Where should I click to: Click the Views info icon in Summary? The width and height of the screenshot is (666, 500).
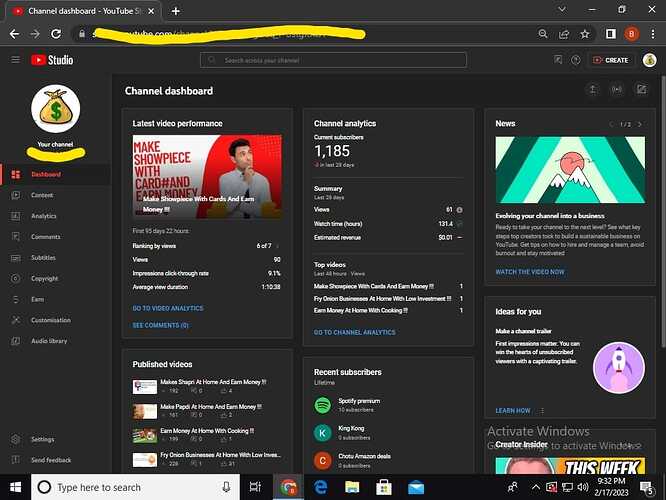tap(459, 210)
